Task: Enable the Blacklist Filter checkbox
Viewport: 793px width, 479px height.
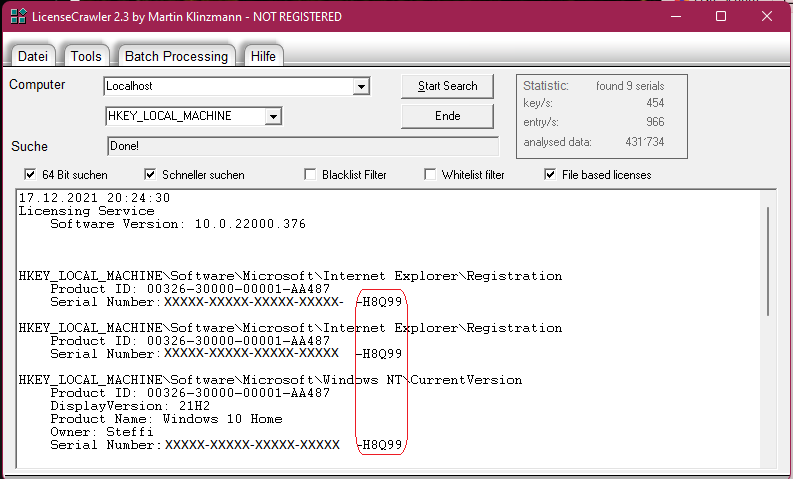Action: tap(310, 175)
